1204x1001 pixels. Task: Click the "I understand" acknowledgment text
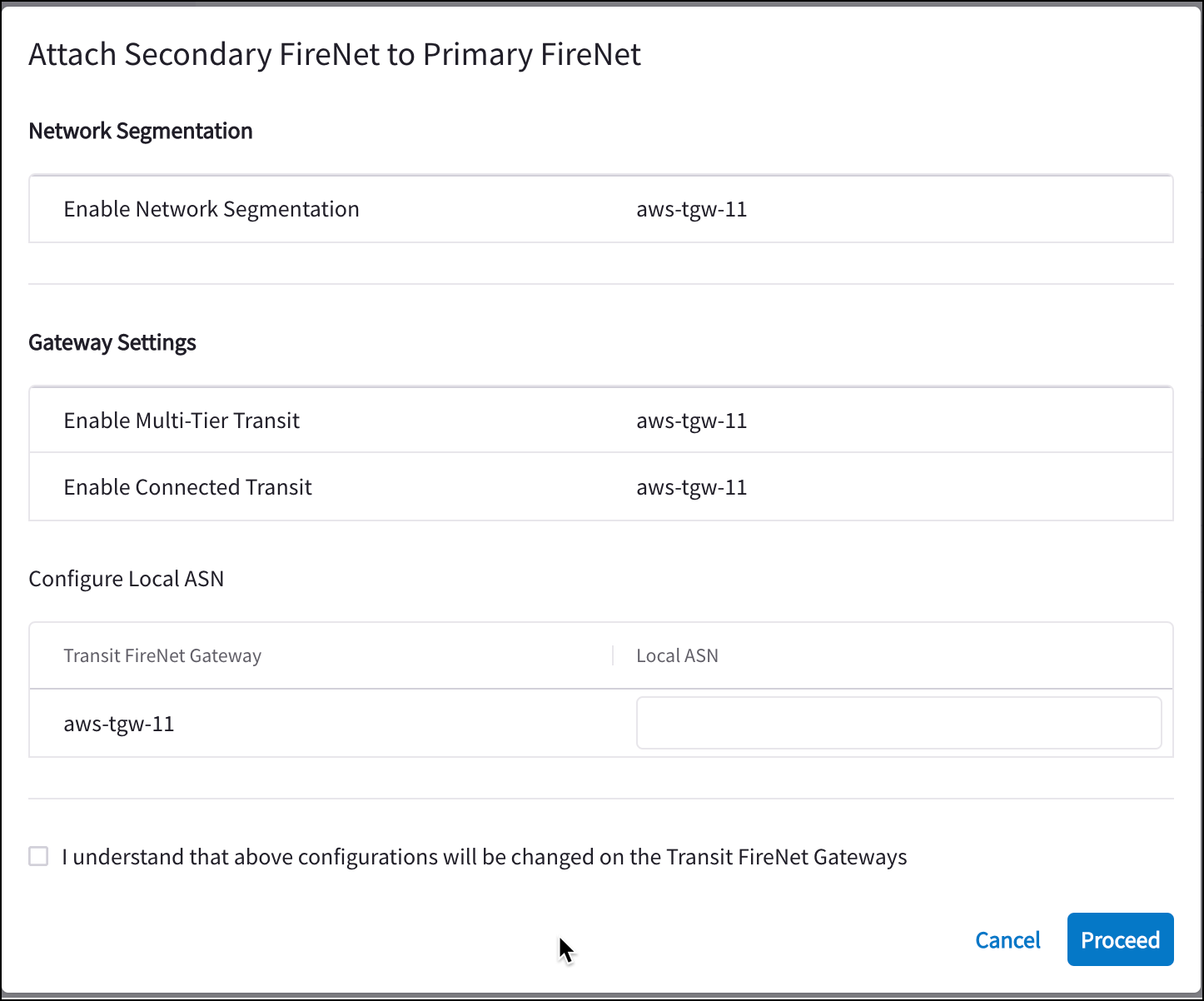484,857
